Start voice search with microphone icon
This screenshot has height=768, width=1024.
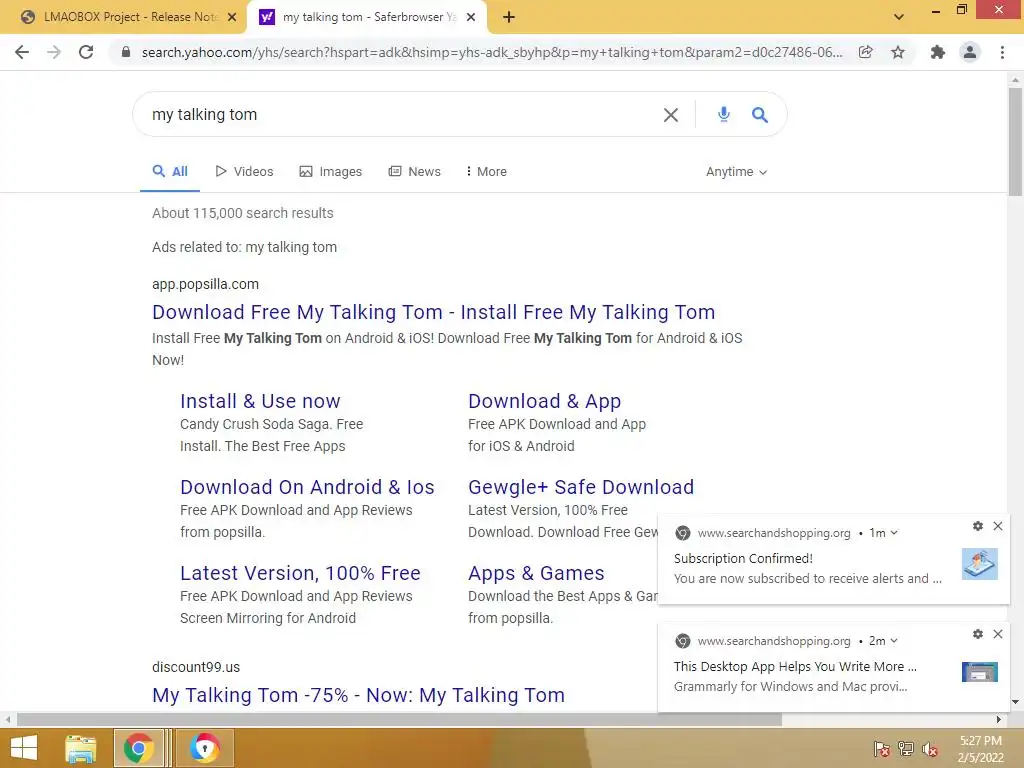click(x=724, y=114)
